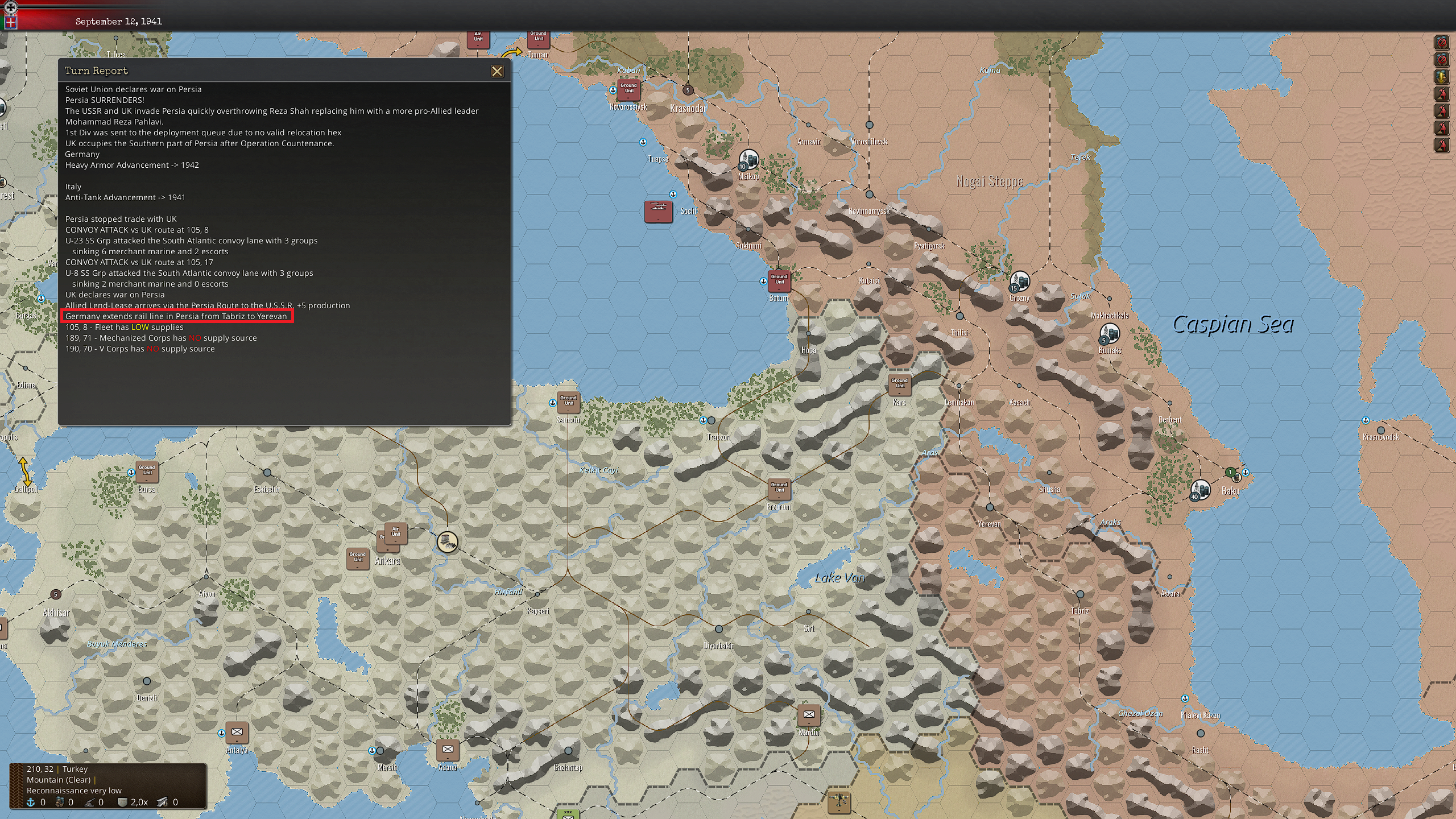Click the highlighted Germany extends rail line entry
The height and width of the screenshot is (819, 1456).
176,316
